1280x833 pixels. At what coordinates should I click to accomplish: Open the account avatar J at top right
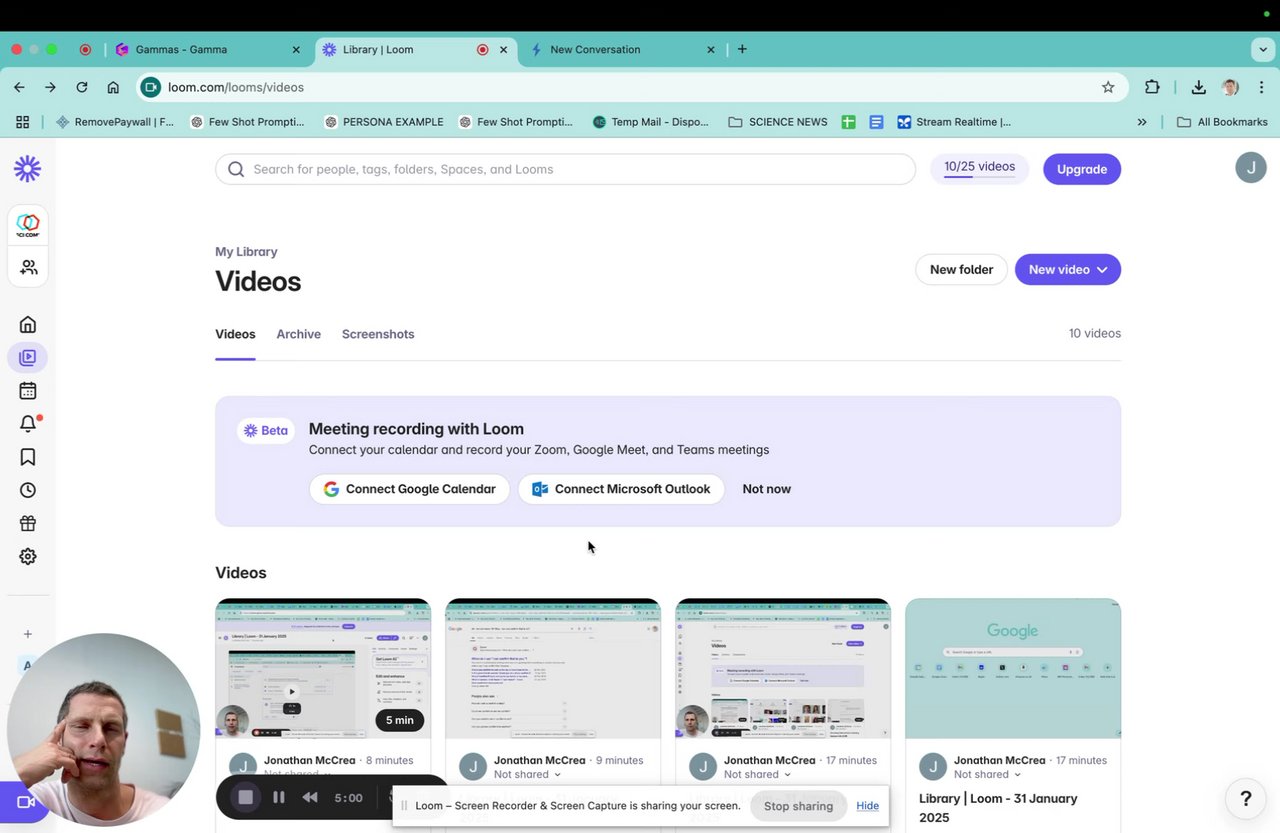click(x=1251, y=167)
